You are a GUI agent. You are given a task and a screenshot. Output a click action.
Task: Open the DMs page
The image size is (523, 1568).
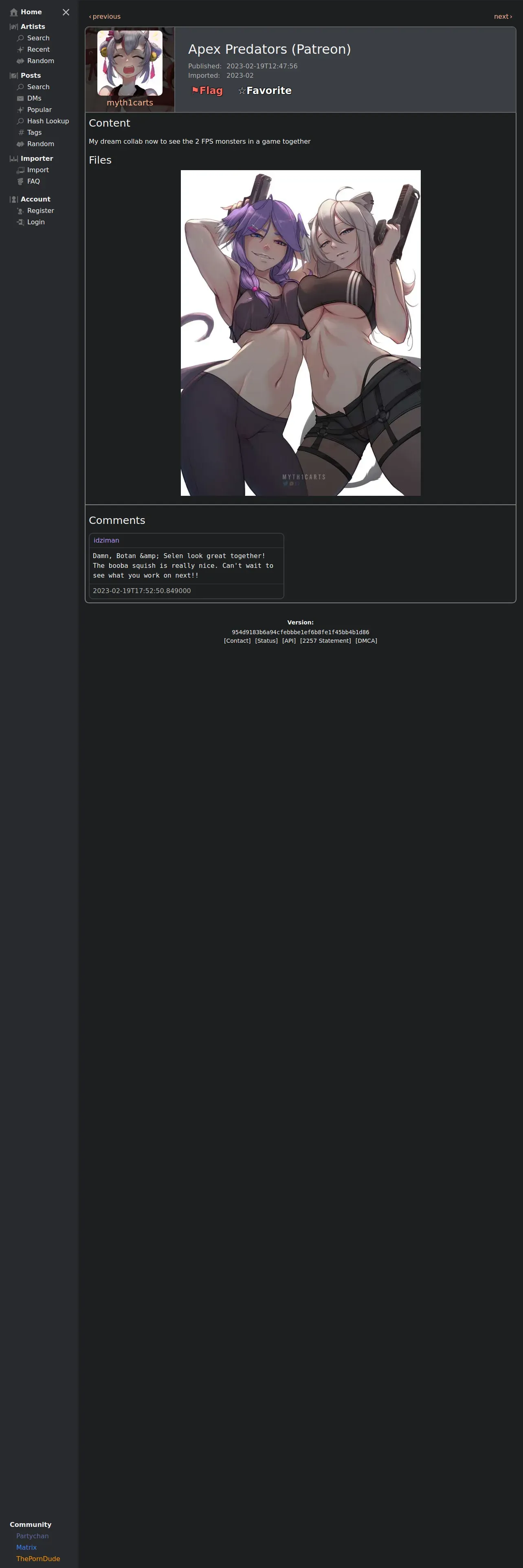pos(34,99)
